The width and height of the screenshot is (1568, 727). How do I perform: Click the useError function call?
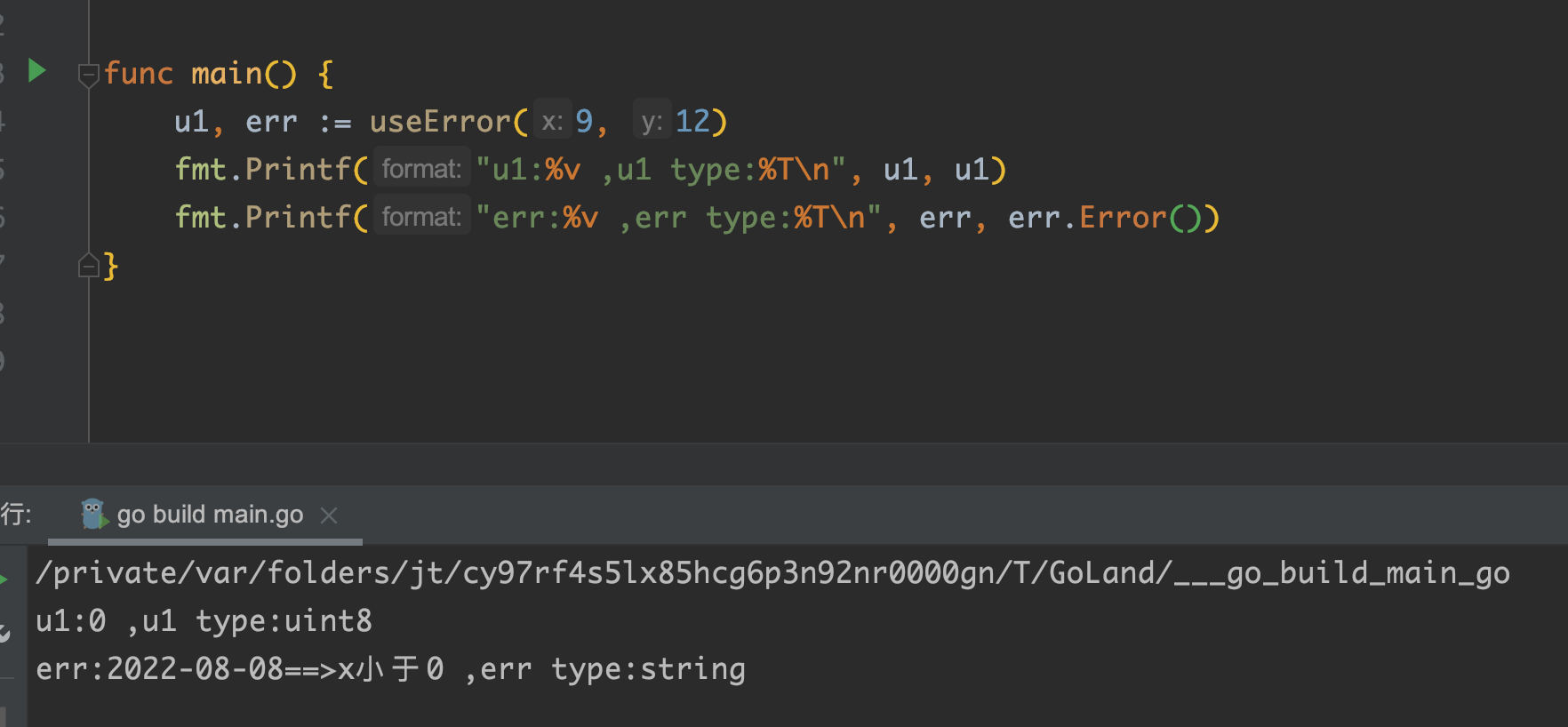439,121
